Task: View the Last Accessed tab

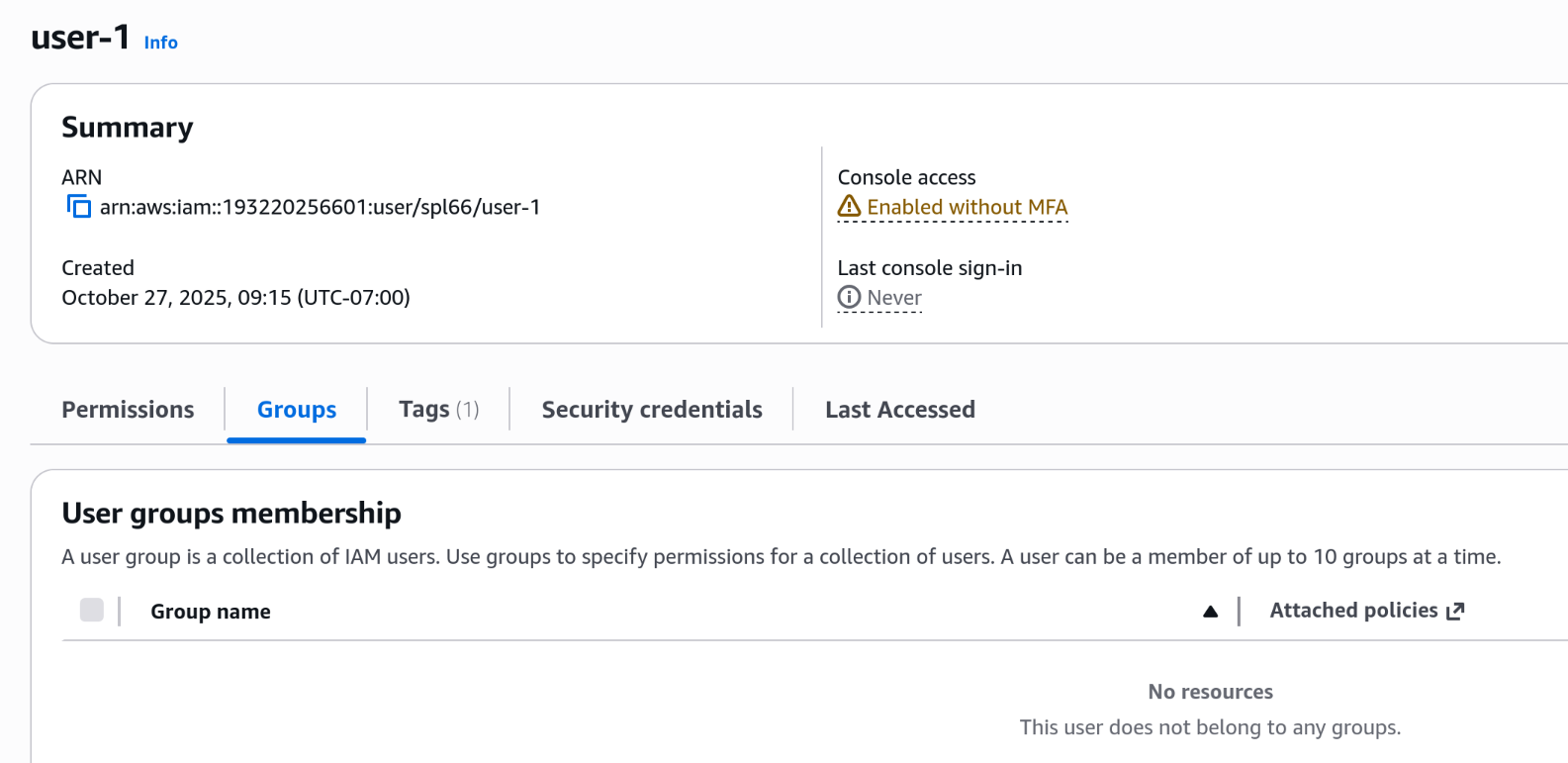Action: click(x=899, y=410)
